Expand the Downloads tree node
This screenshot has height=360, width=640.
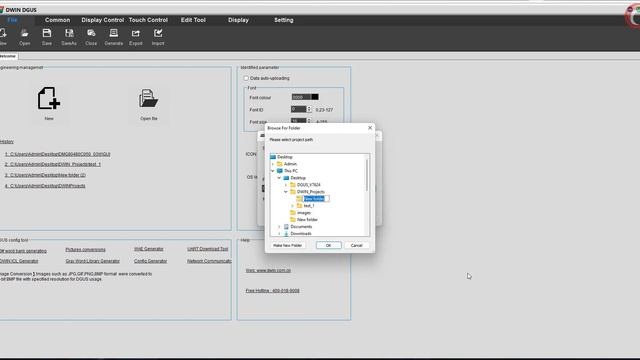(280, 233)
